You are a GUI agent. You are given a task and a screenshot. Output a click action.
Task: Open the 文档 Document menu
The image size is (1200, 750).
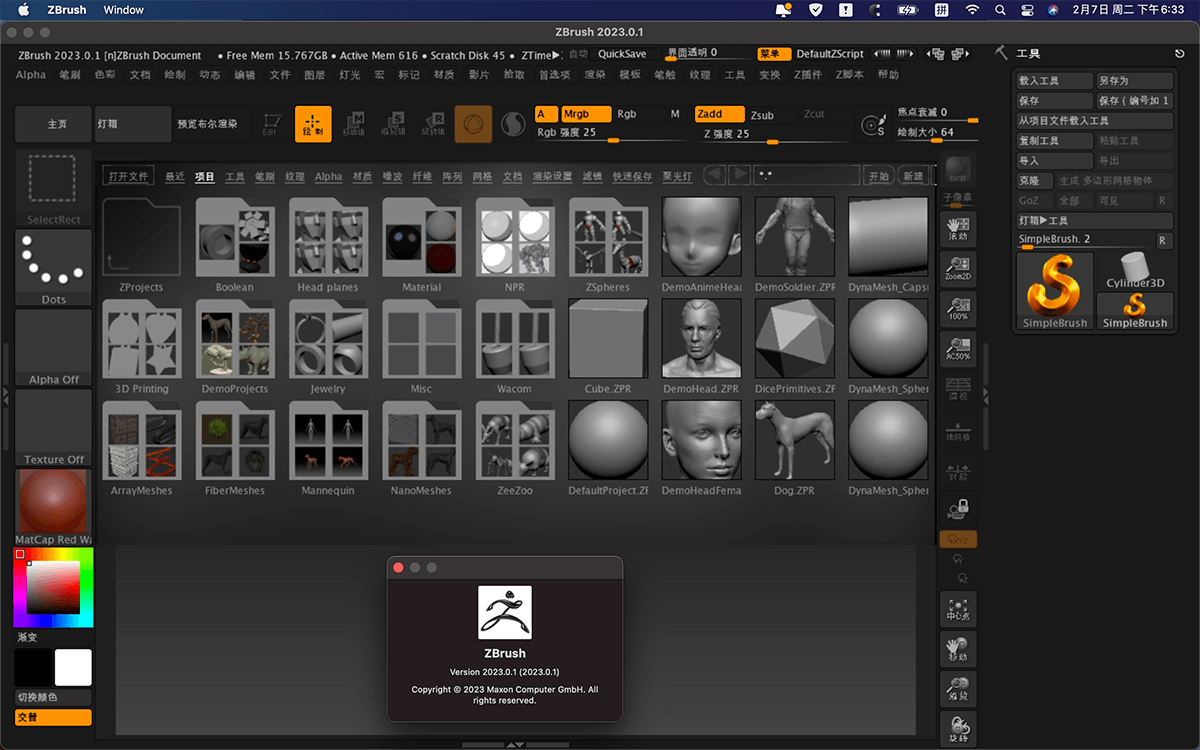tap(140, 75)
